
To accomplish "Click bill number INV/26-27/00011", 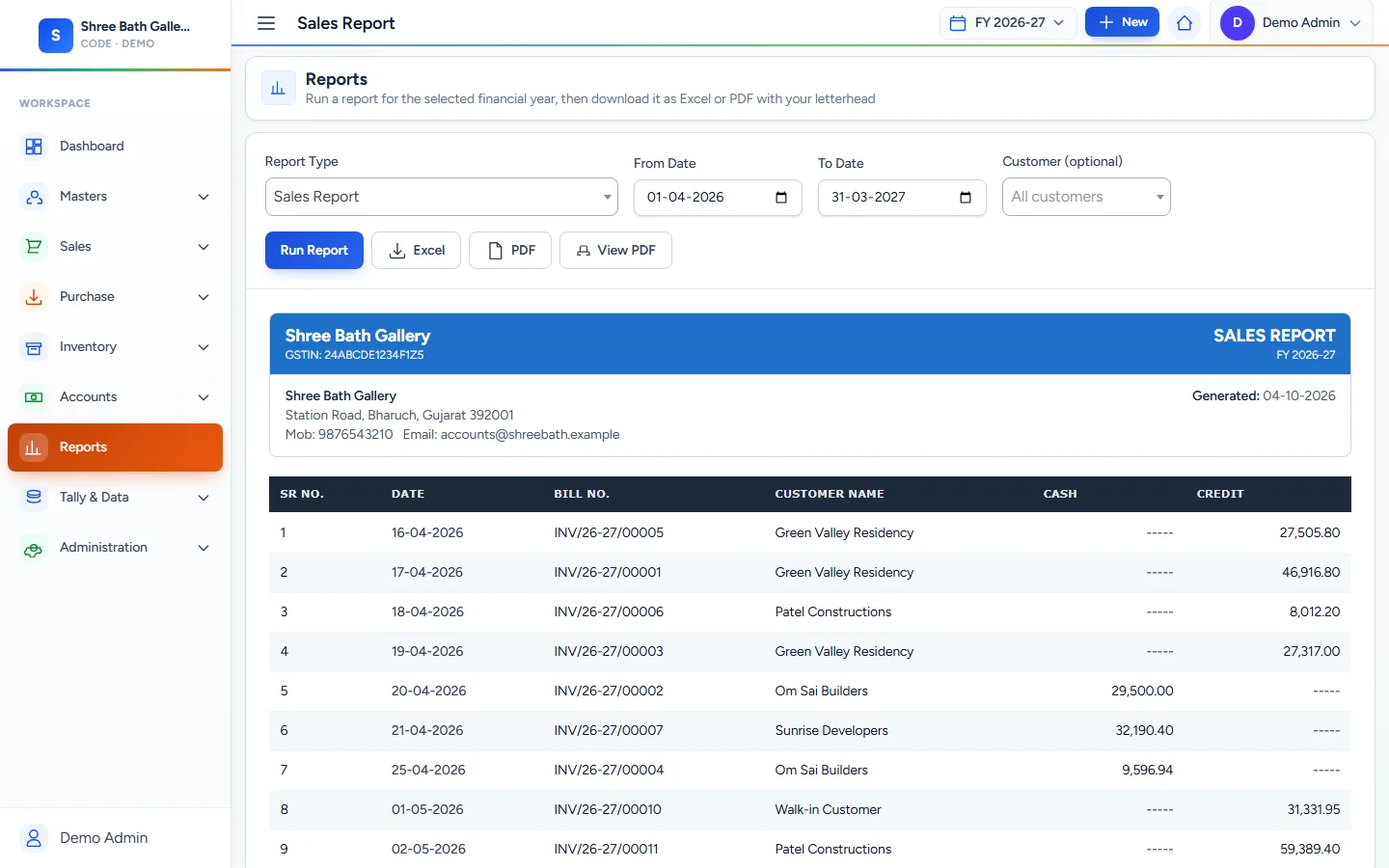I will [x=606, y=850].
